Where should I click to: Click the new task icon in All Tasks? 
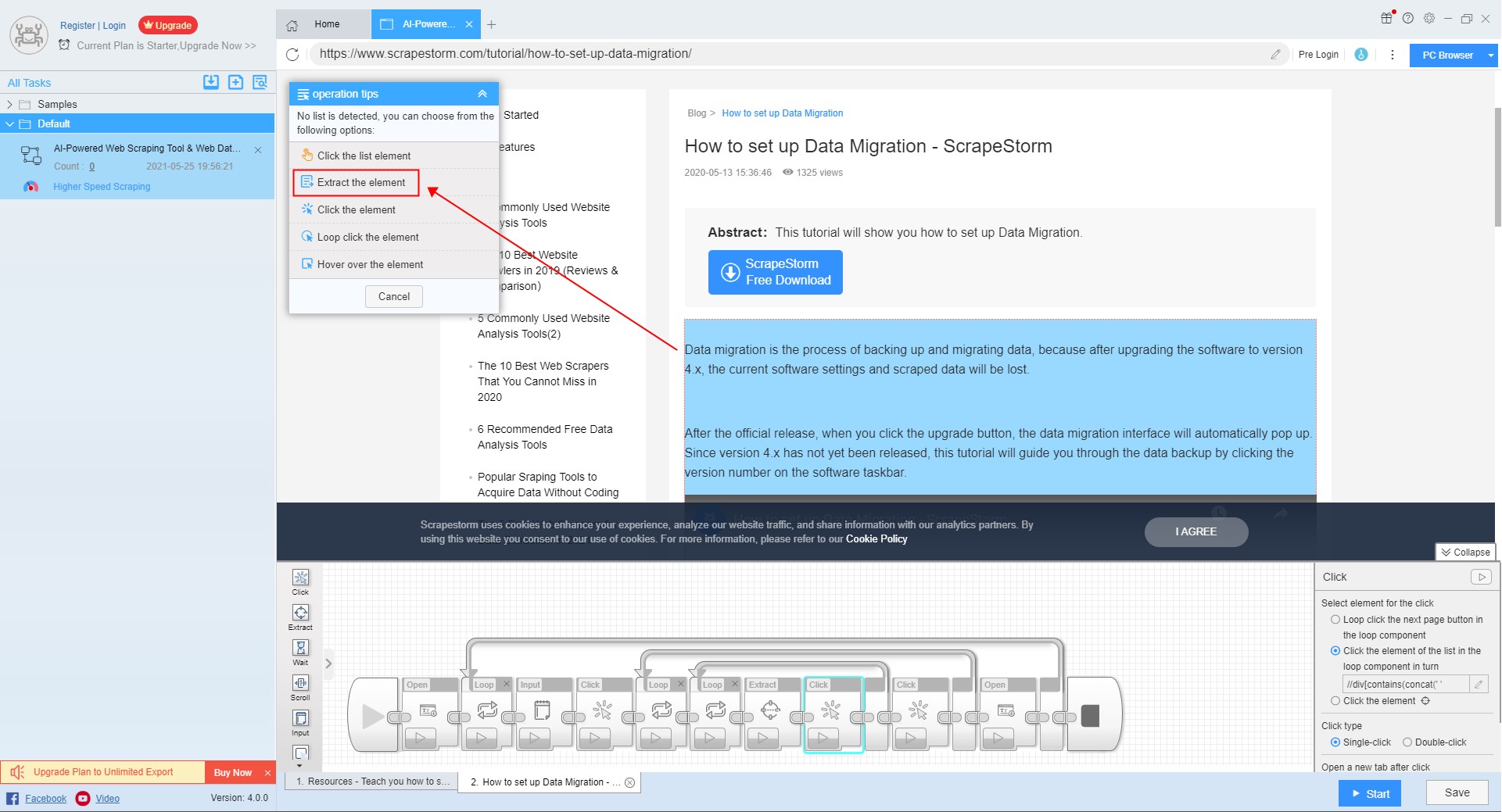point(235,82)
